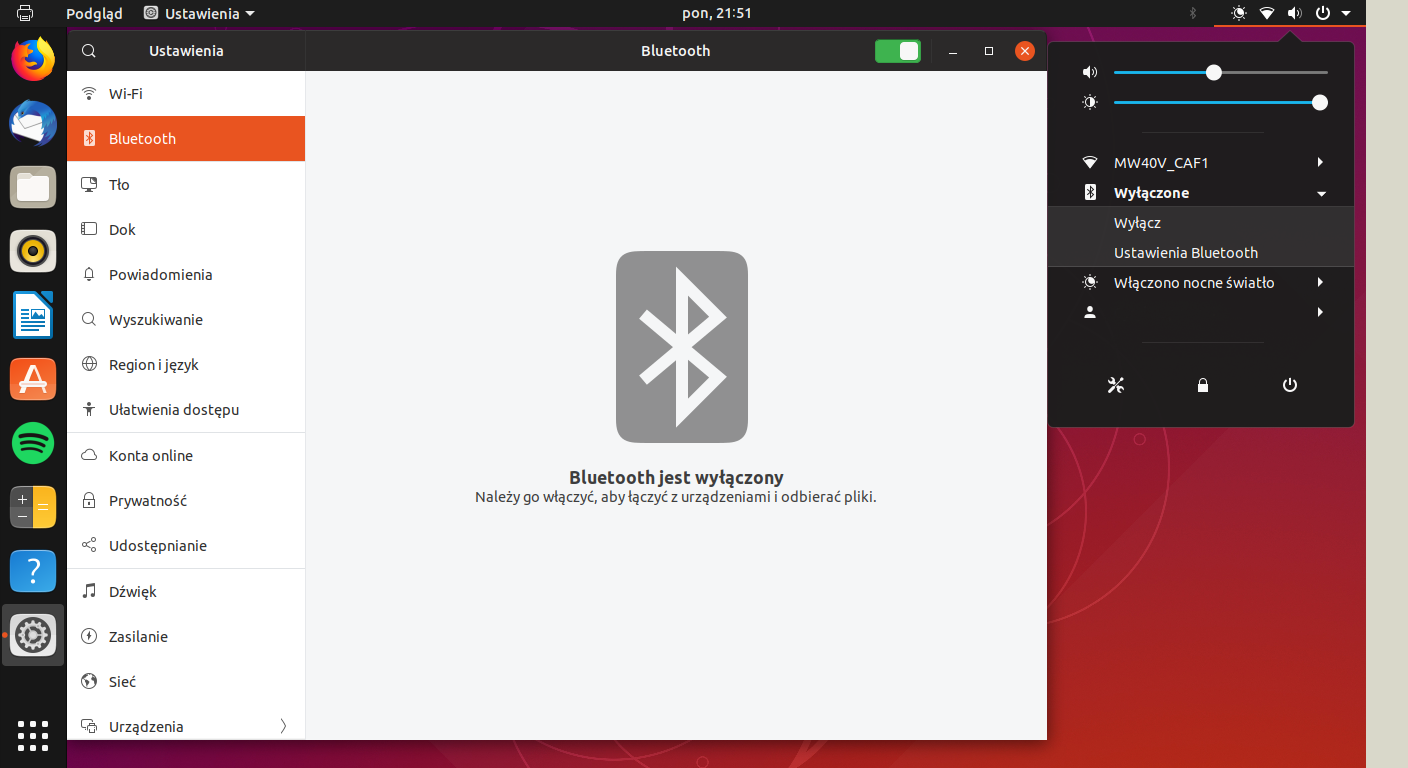Click the search icon in Settings header
This screenshot has width=1408, height=768.
tap(89, 51)
